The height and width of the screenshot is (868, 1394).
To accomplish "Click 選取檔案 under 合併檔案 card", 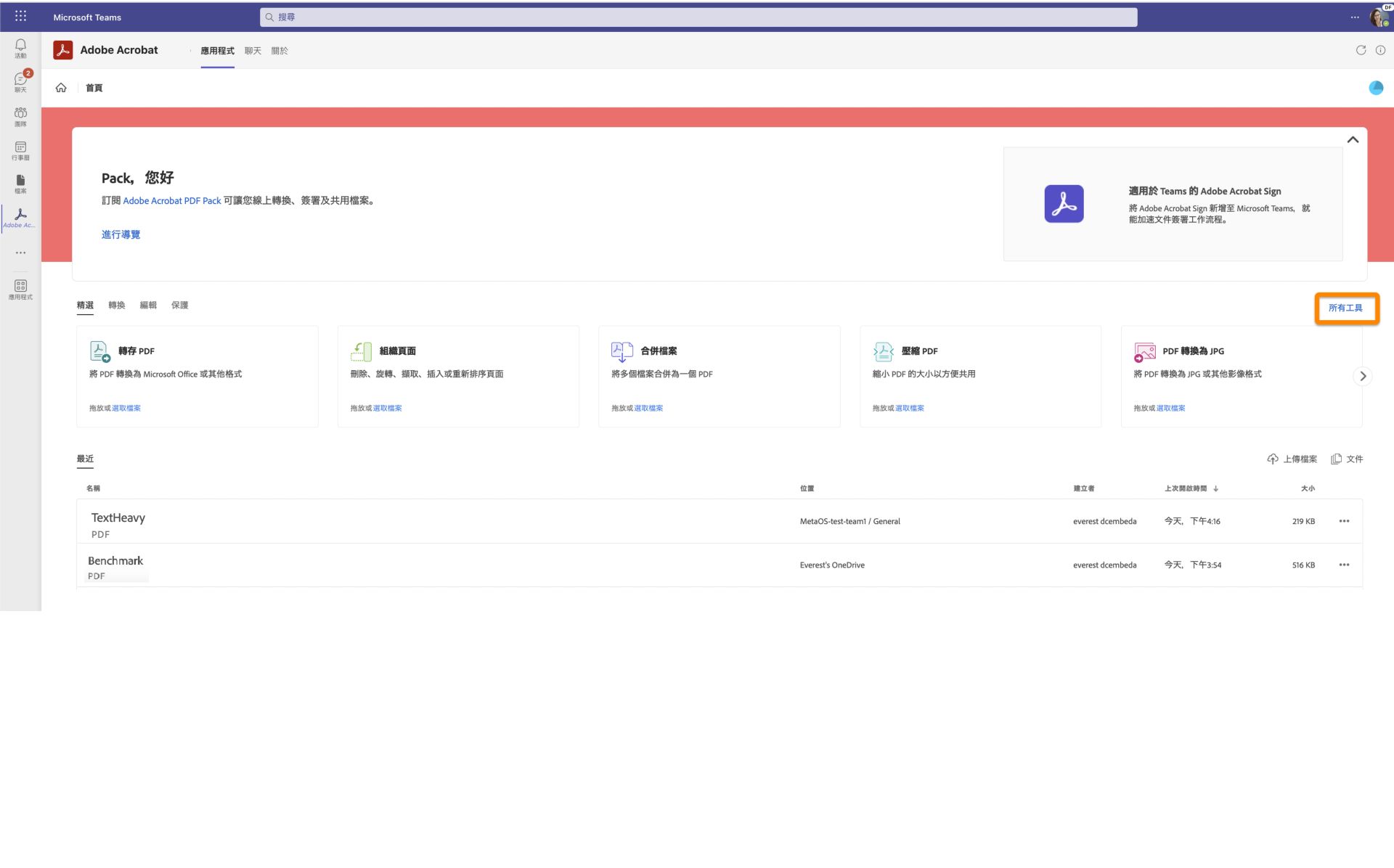I will (648, 408).
